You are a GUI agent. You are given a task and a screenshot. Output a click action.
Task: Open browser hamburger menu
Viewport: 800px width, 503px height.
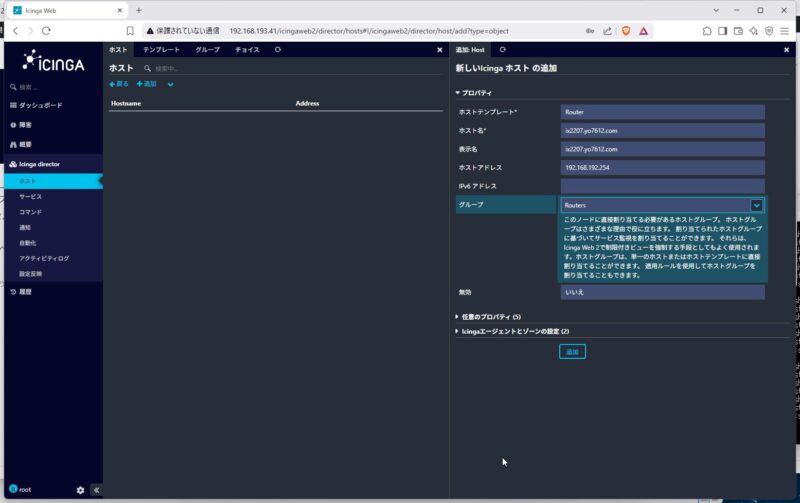(785, 31)
